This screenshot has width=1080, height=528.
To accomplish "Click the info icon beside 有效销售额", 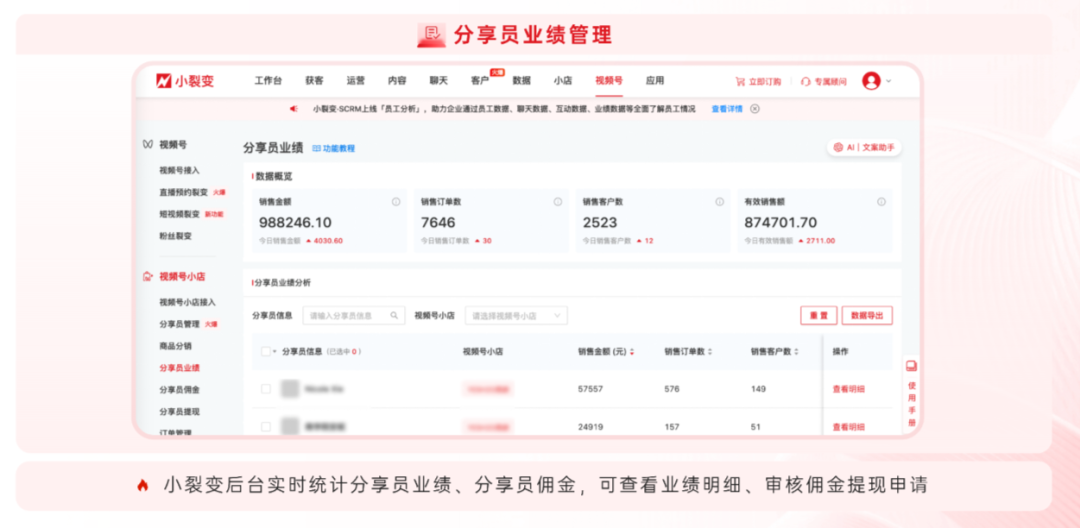I will pyautogui.click(x=881, y=202).
